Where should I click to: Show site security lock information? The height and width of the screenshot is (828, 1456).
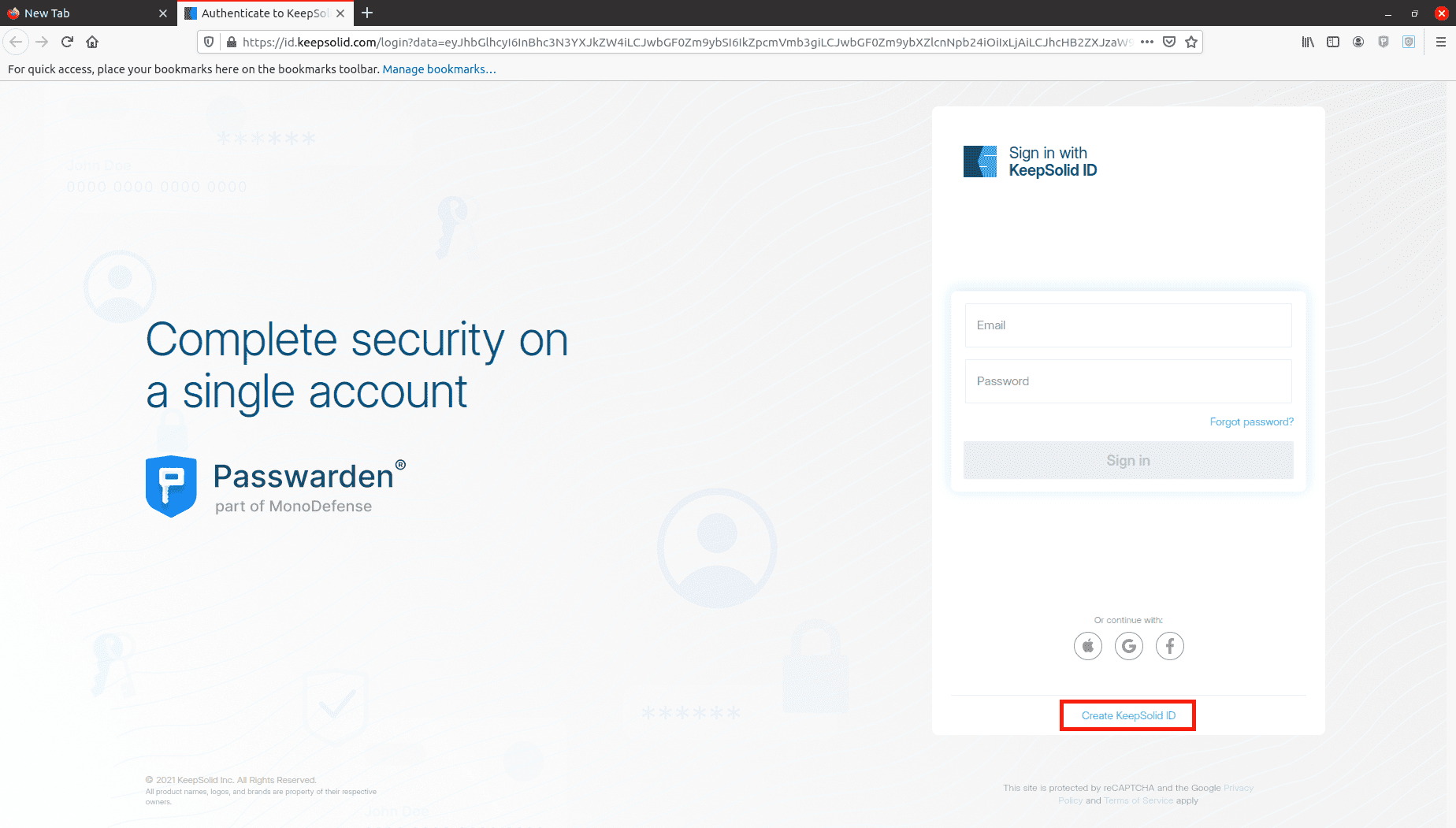pos(232,42)
